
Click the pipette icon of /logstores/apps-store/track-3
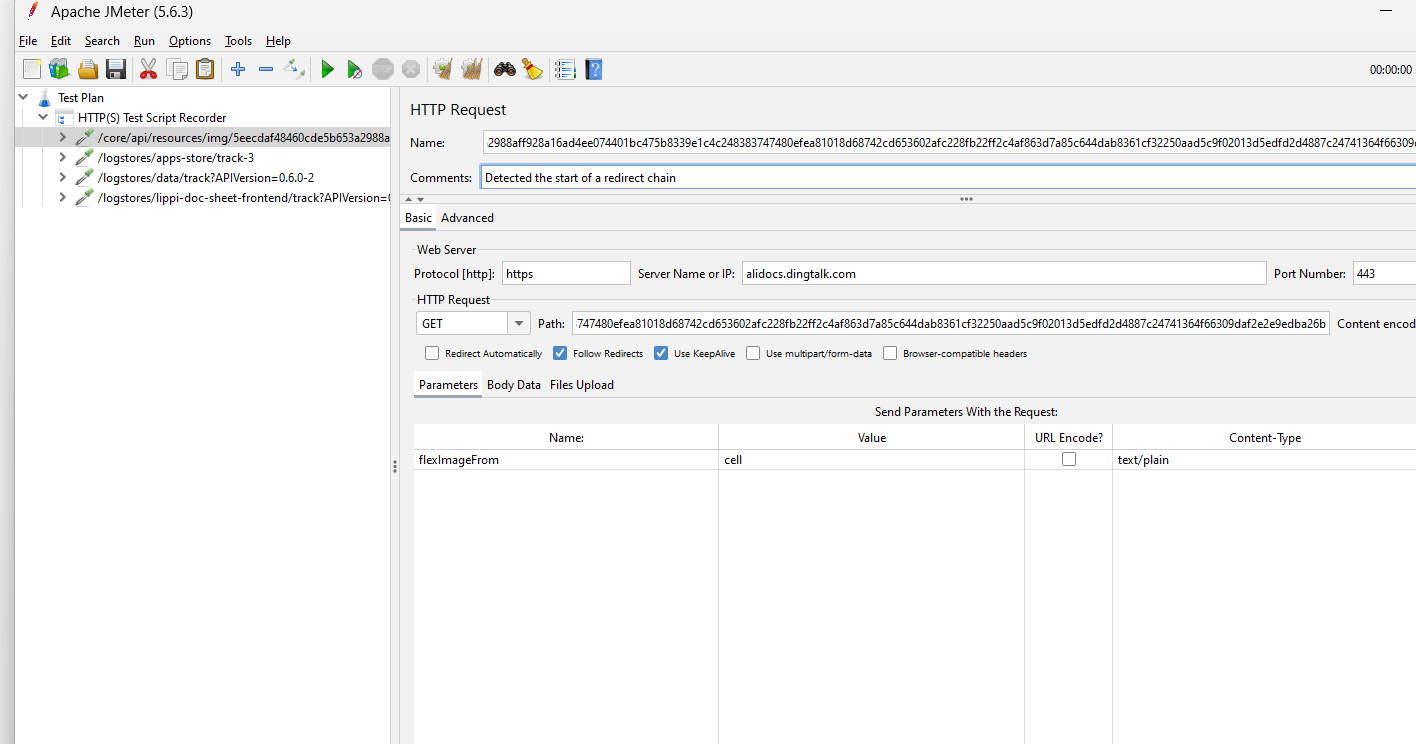85,158
